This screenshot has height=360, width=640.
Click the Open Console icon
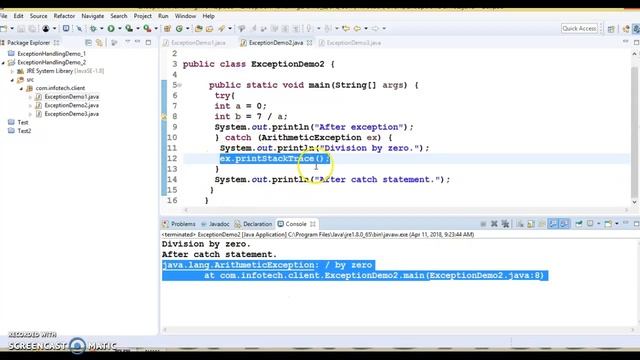click(608, 224)
